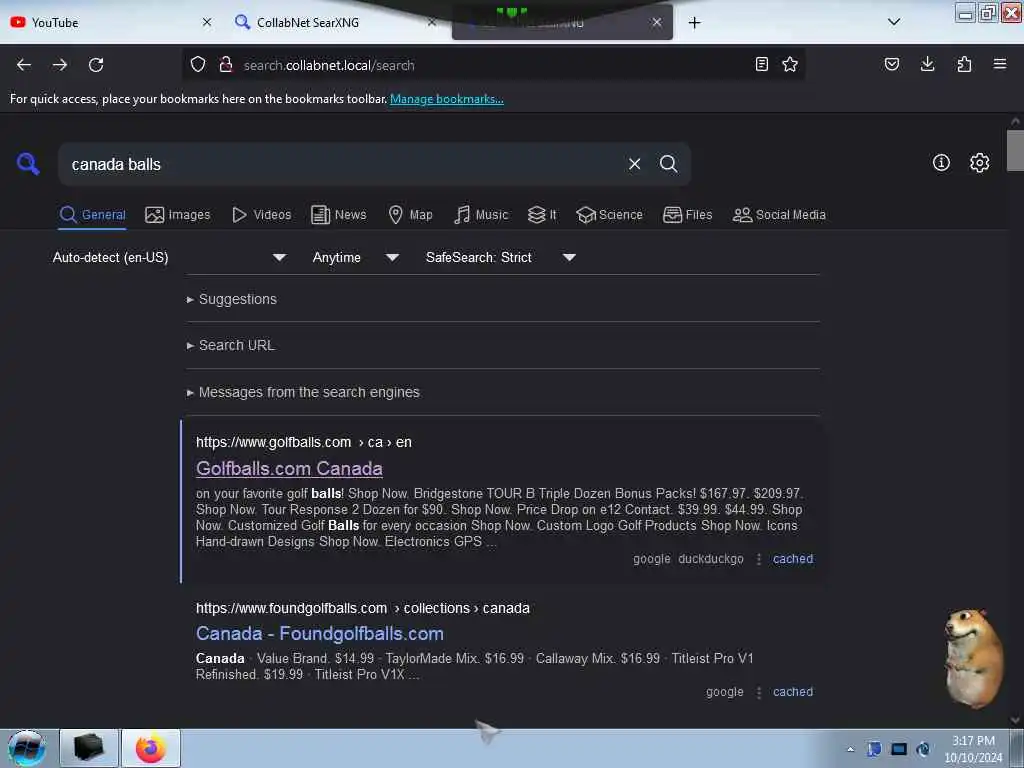Focus the canada balls search field
This screenshot has height=768, width=1024.
[x=343, y=164]
